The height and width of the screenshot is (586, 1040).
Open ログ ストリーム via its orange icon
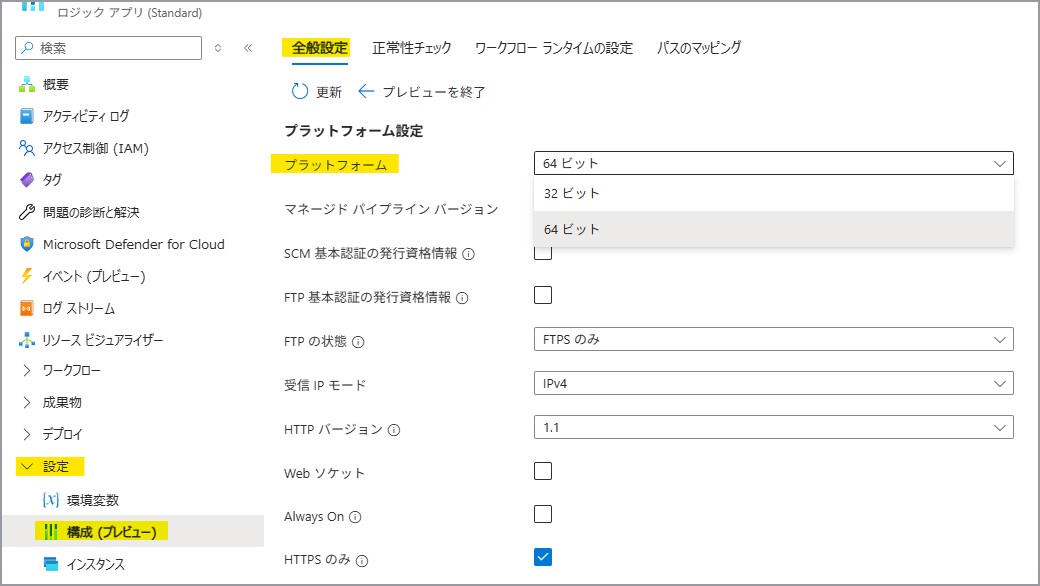point(27,308)
